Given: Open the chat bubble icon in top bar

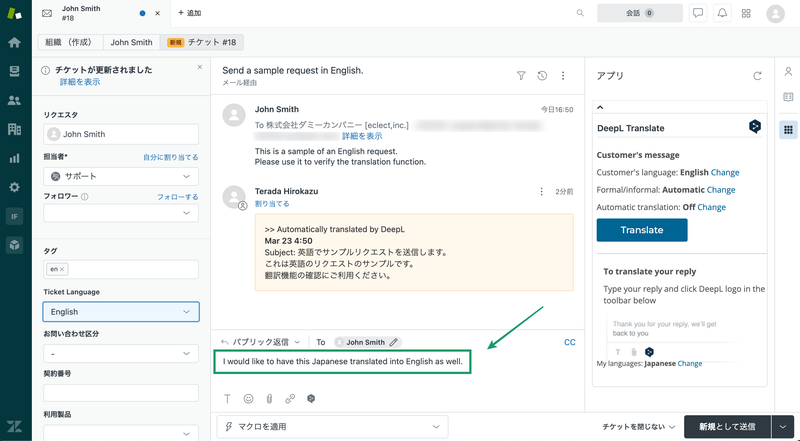Looking at the screenshot, I should [698, 13].
